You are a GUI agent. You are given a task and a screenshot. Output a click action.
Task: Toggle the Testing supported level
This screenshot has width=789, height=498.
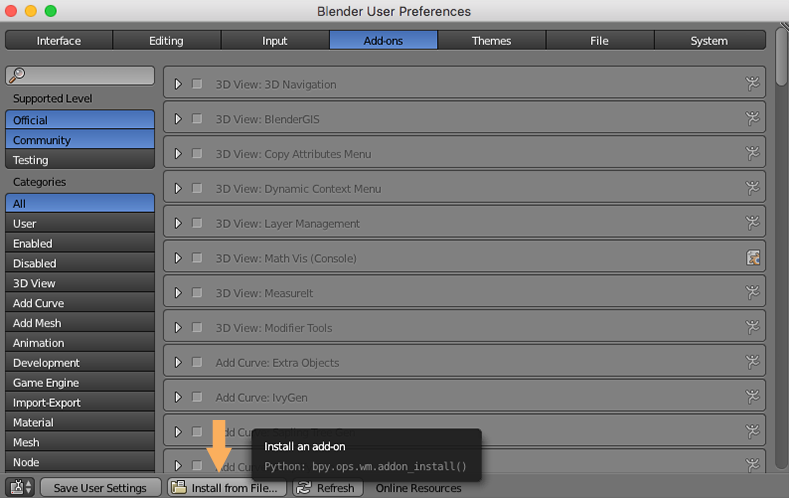pos(80,159)
